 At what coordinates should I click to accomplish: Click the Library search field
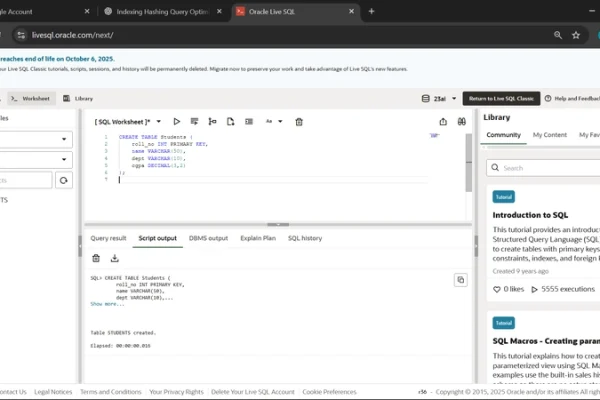point(545,168)
